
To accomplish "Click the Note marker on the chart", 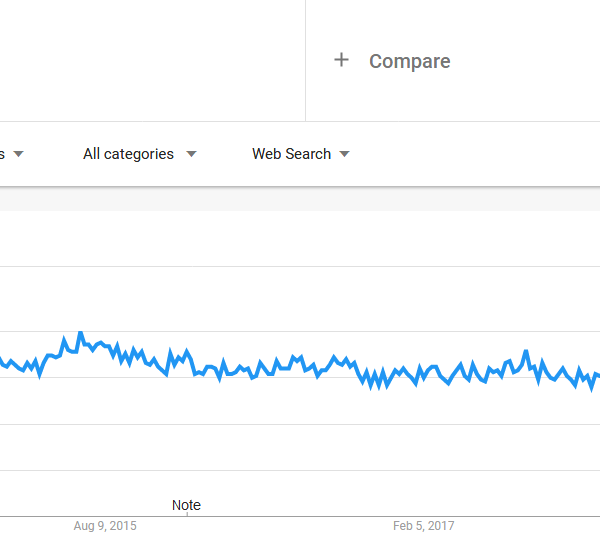I will click(186, 505).
